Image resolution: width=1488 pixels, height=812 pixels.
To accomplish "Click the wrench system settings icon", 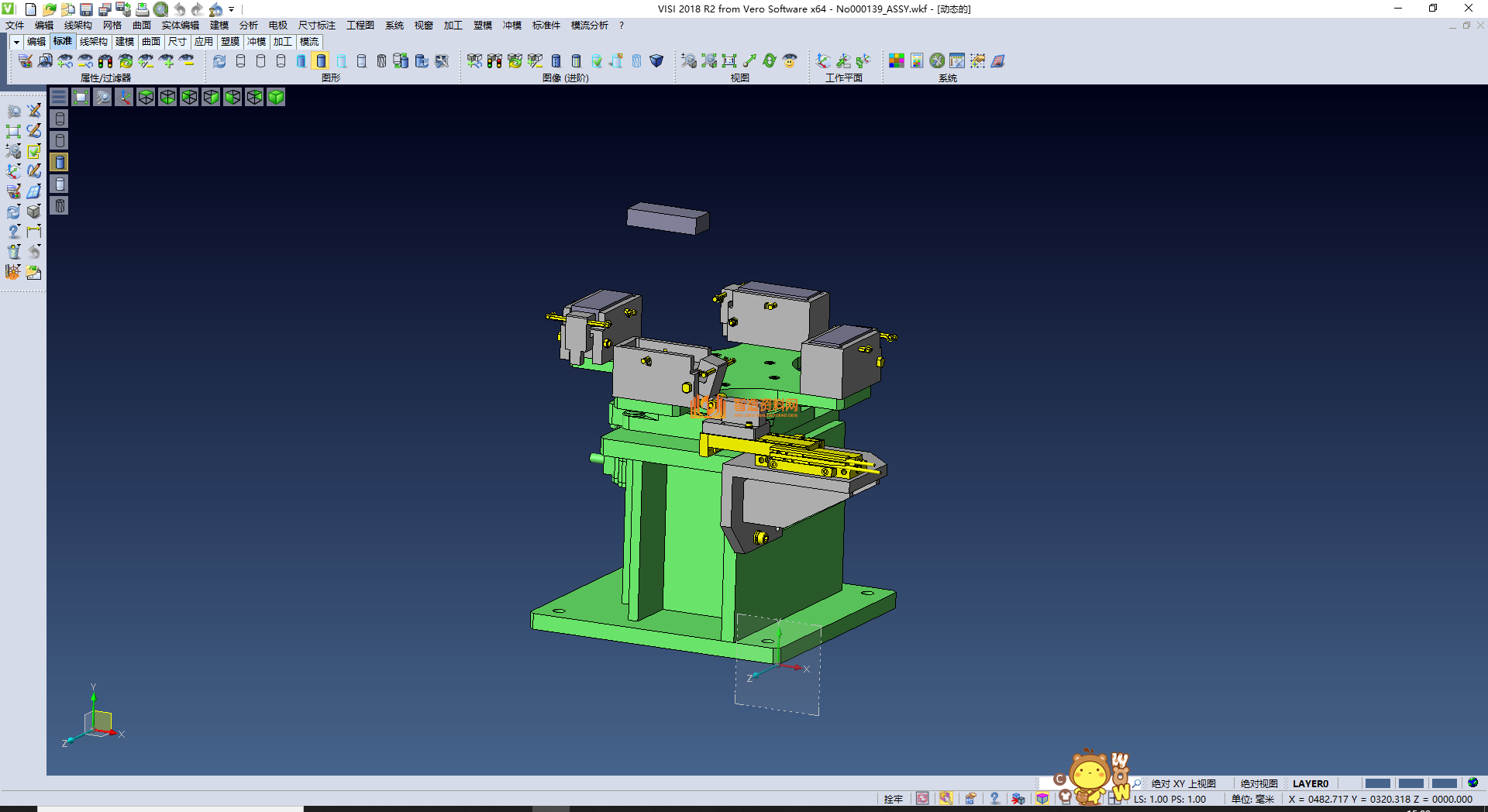I will click(x=937, y=61).
